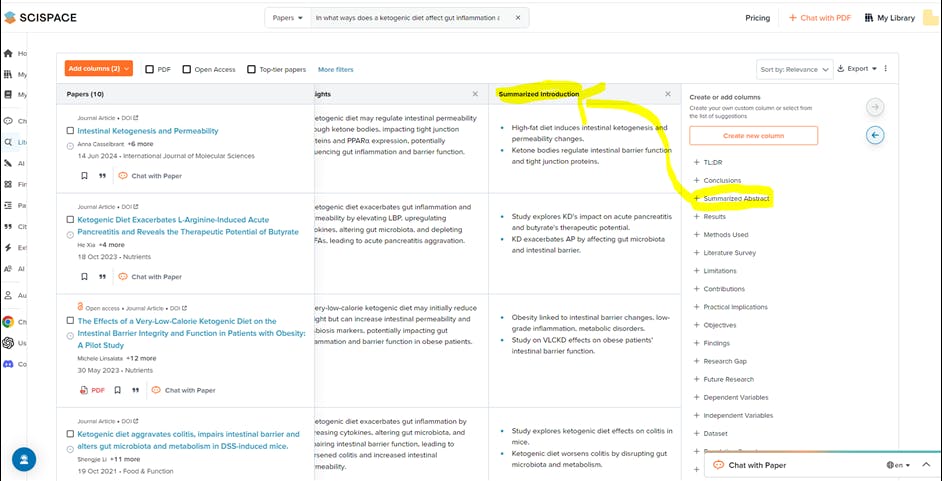Open the Pricing link
This screenshot has width=942, height=481.
pyautogui.click(x=758, y=18)
